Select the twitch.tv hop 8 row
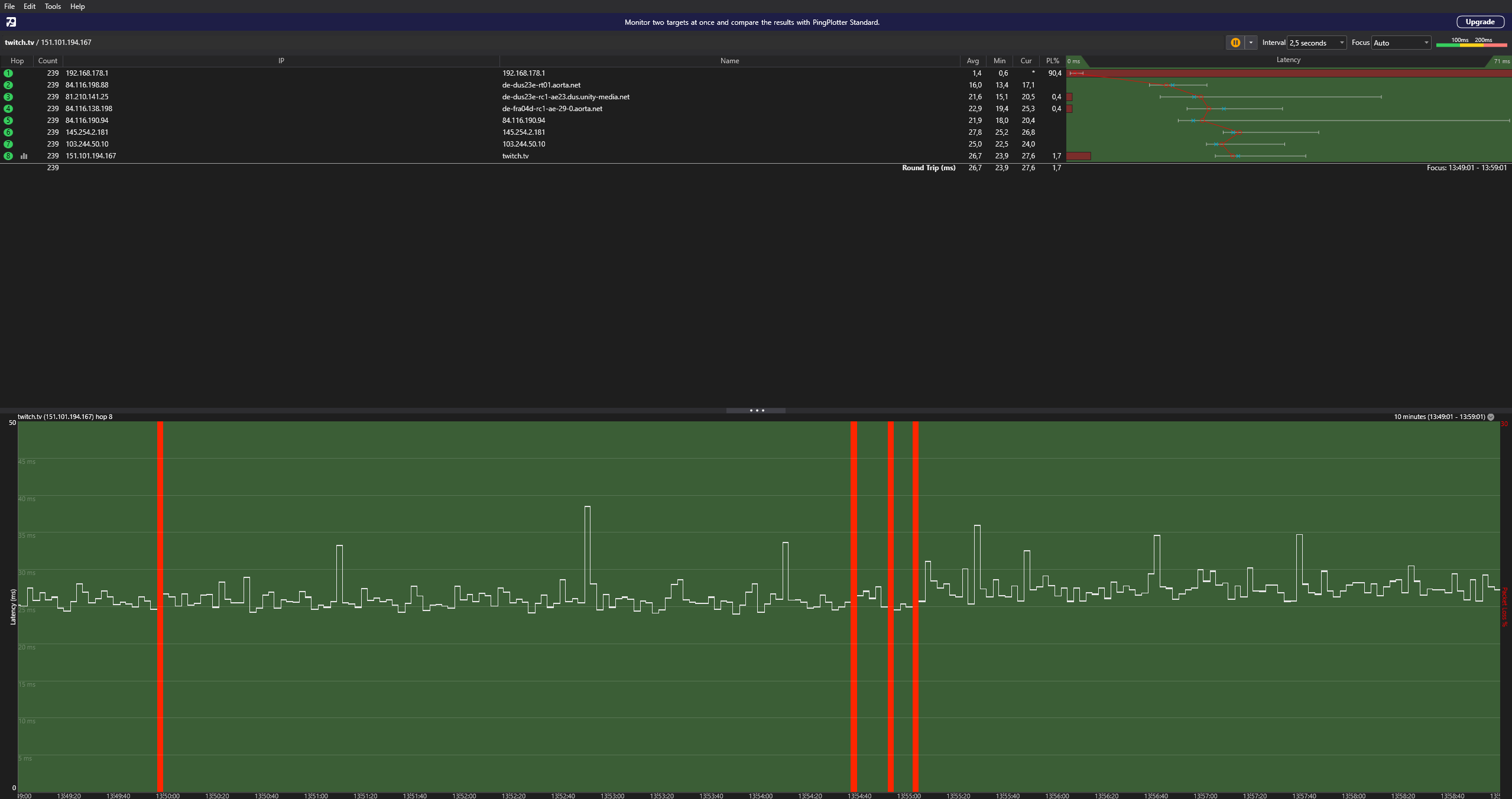1512x799 pixels. point(514,156)
